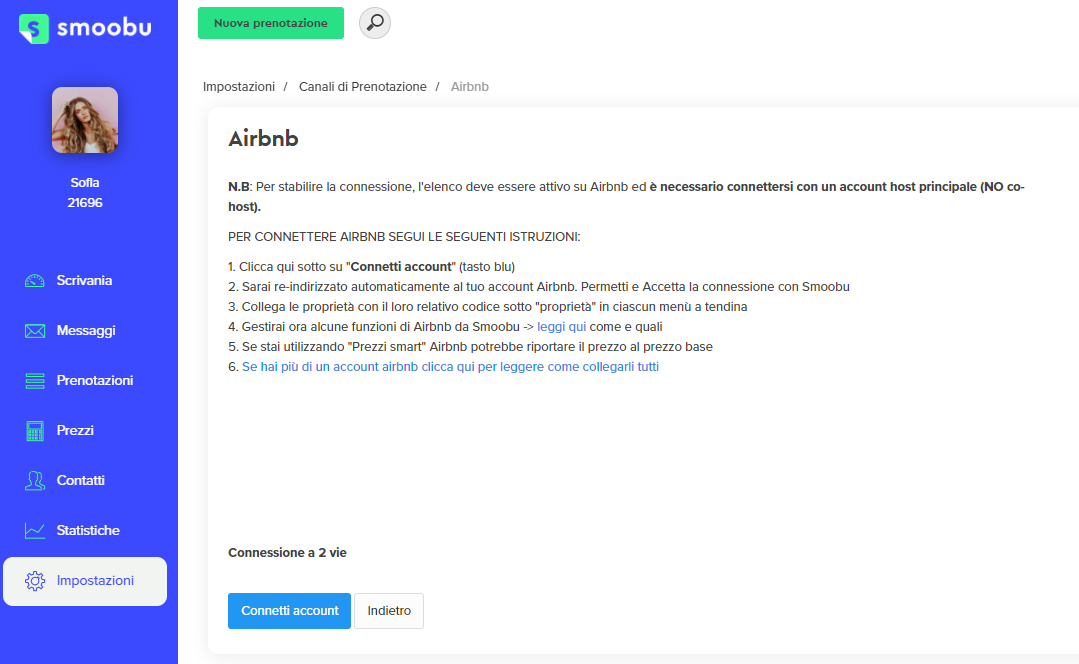1079x664 pixels.
Task: Click the Contatti people icon
Action: 35,481
